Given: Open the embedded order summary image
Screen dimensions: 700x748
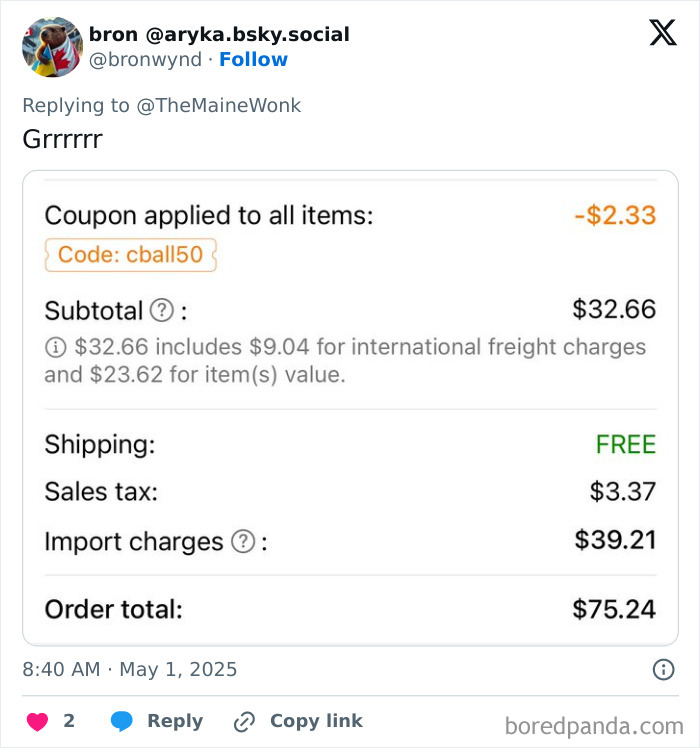Looking at the screenshot, I should pyautogui.click(x=350, y=408).
